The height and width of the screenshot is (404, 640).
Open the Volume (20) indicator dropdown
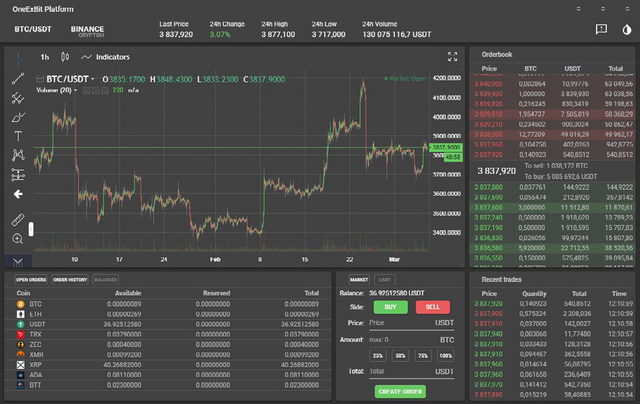(x=76, y=90)
